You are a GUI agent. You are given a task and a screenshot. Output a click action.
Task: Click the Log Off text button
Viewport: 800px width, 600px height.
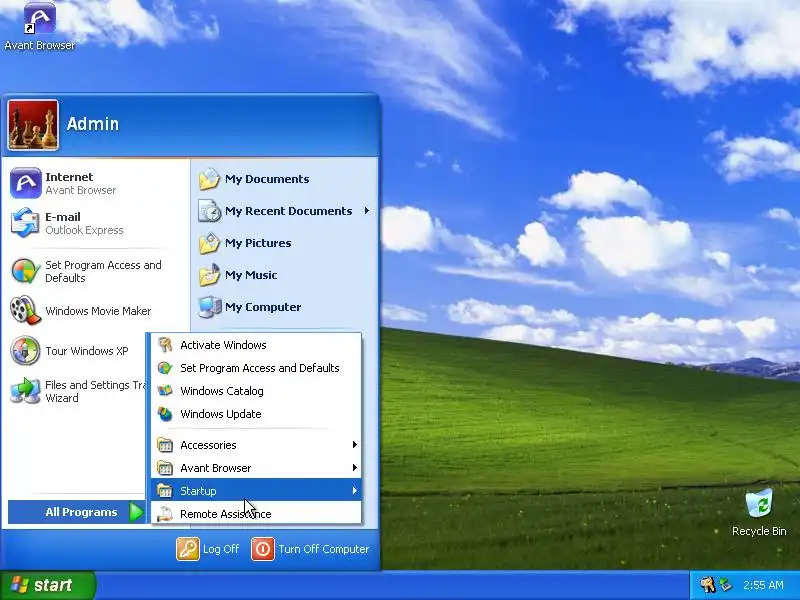pyautogui.click(x=221, y=549)
